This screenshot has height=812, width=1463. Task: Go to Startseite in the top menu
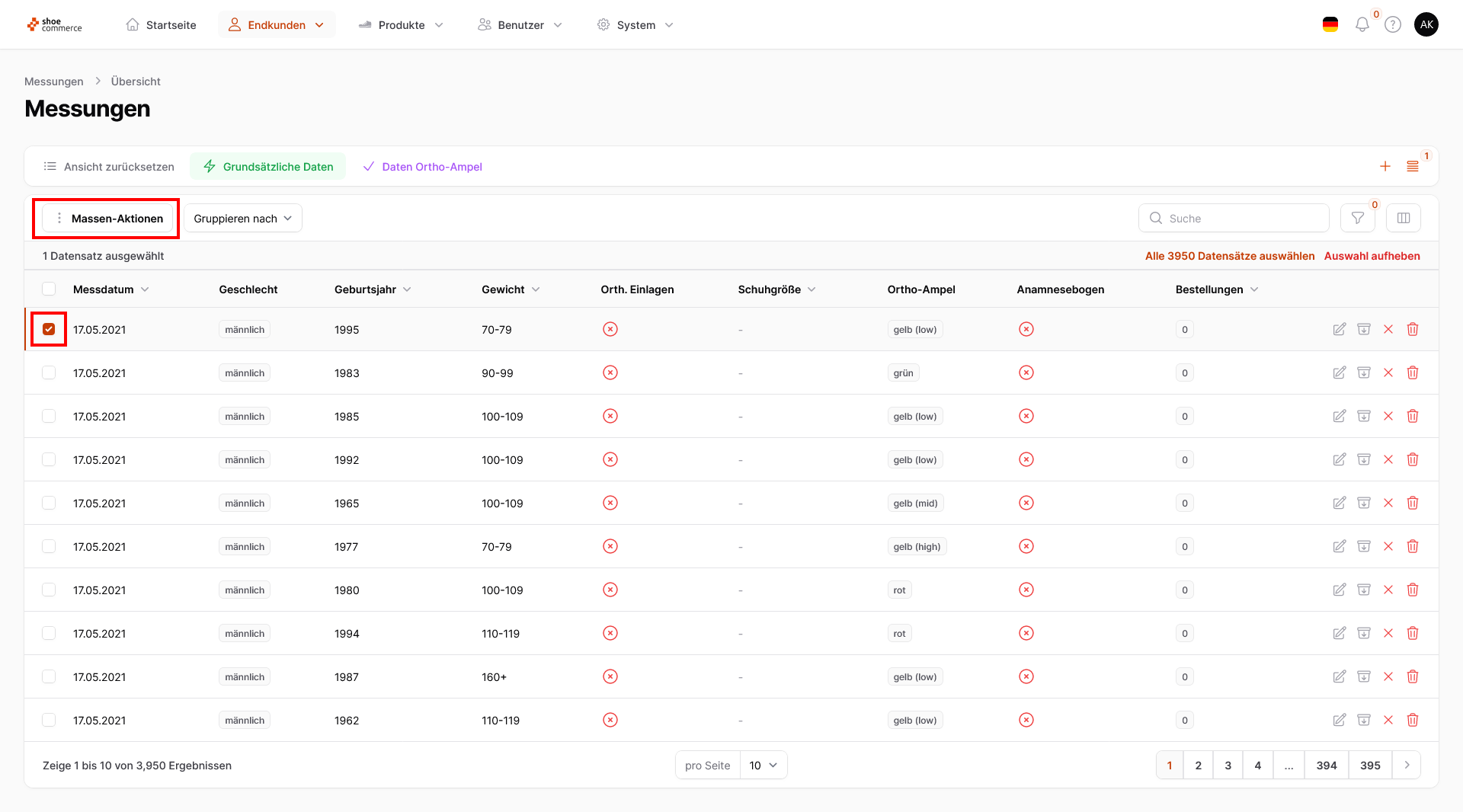pyautogui.click(x=161, y=25)
